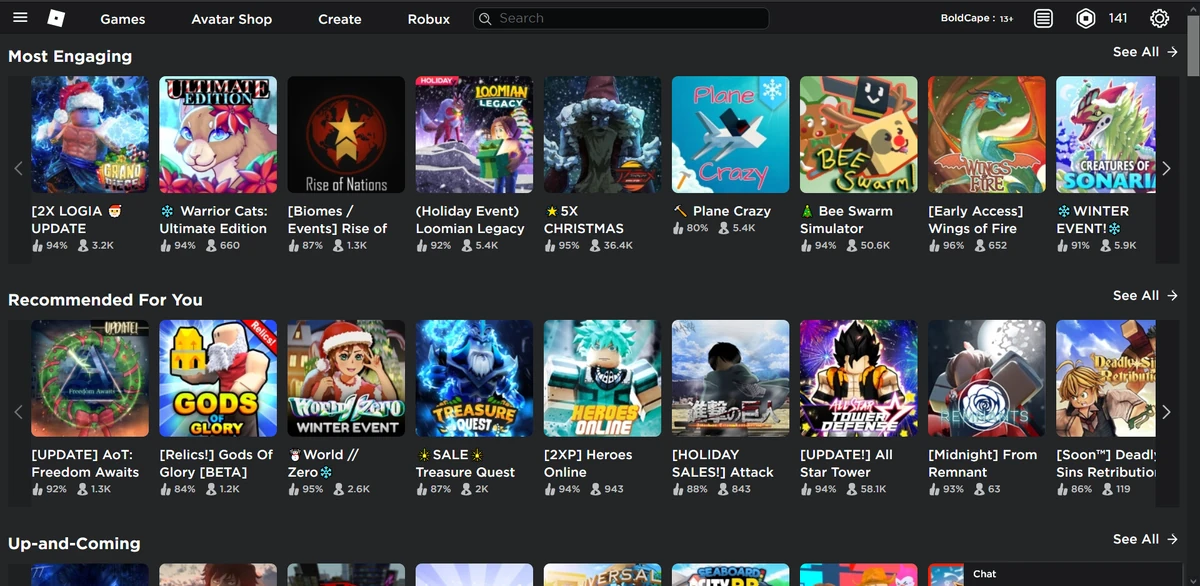
Task: Open See All for Recommended For You
Action: point(1144,295)
